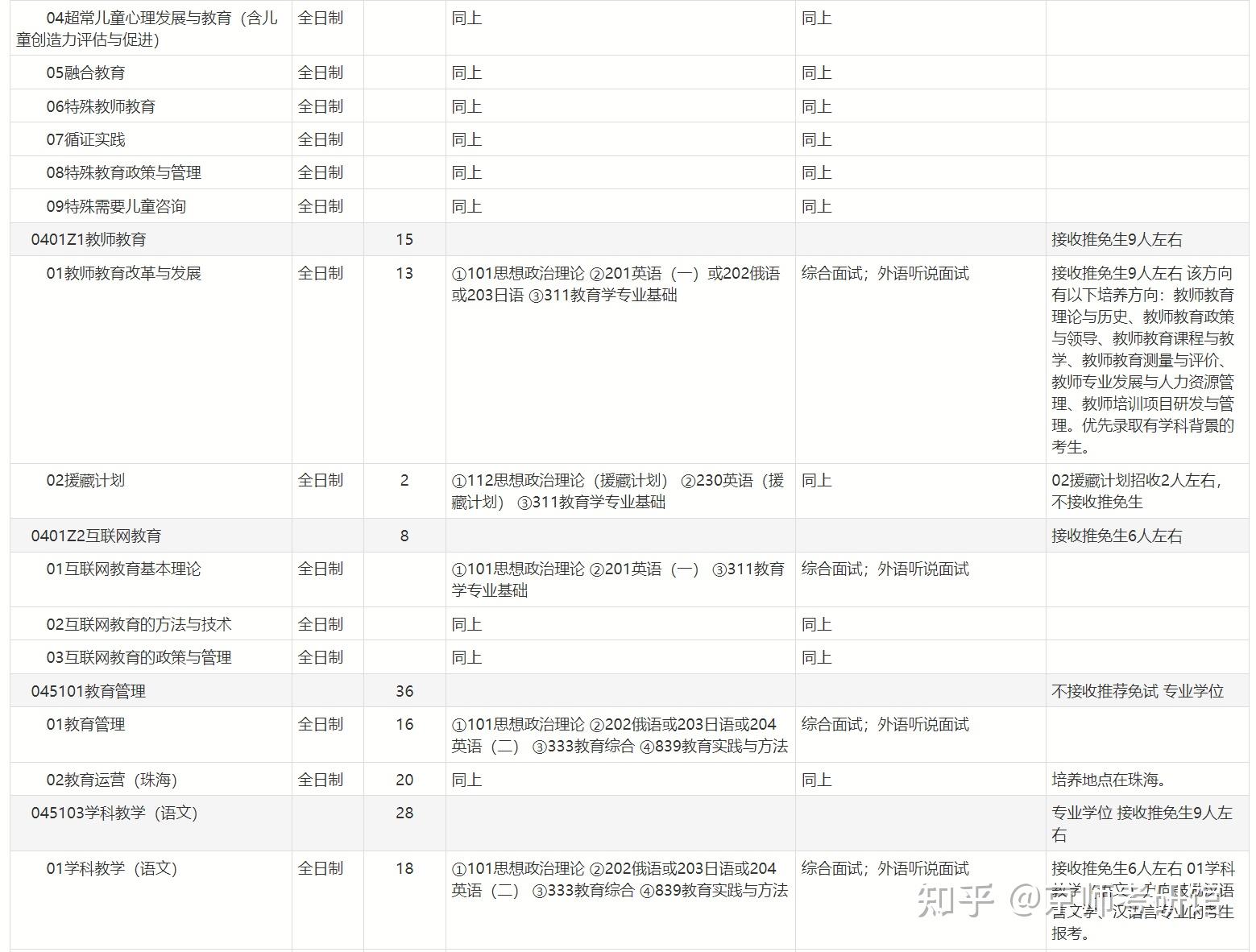Click major heading '0401Z2互联网教育'
The image size is (1256, 952).
[96, 536]
